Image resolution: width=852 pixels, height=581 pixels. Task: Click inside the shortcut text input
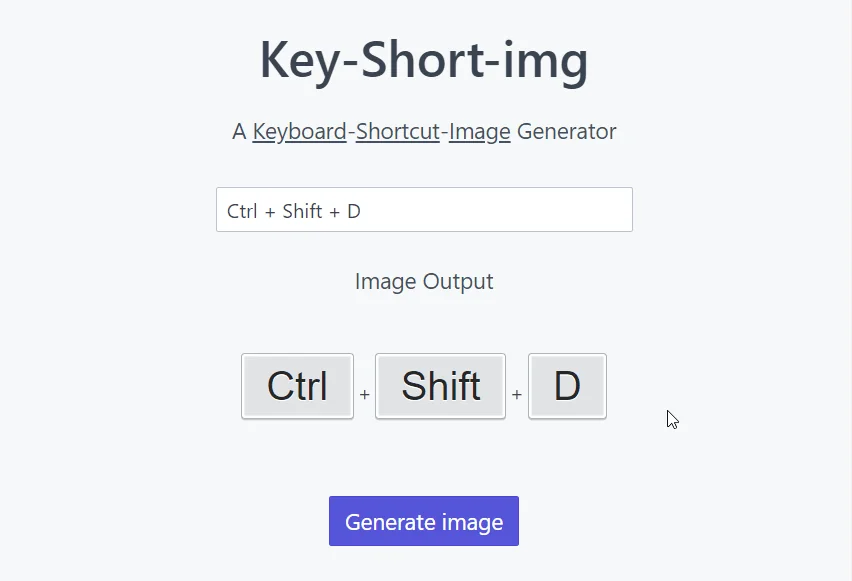point(424,209)
